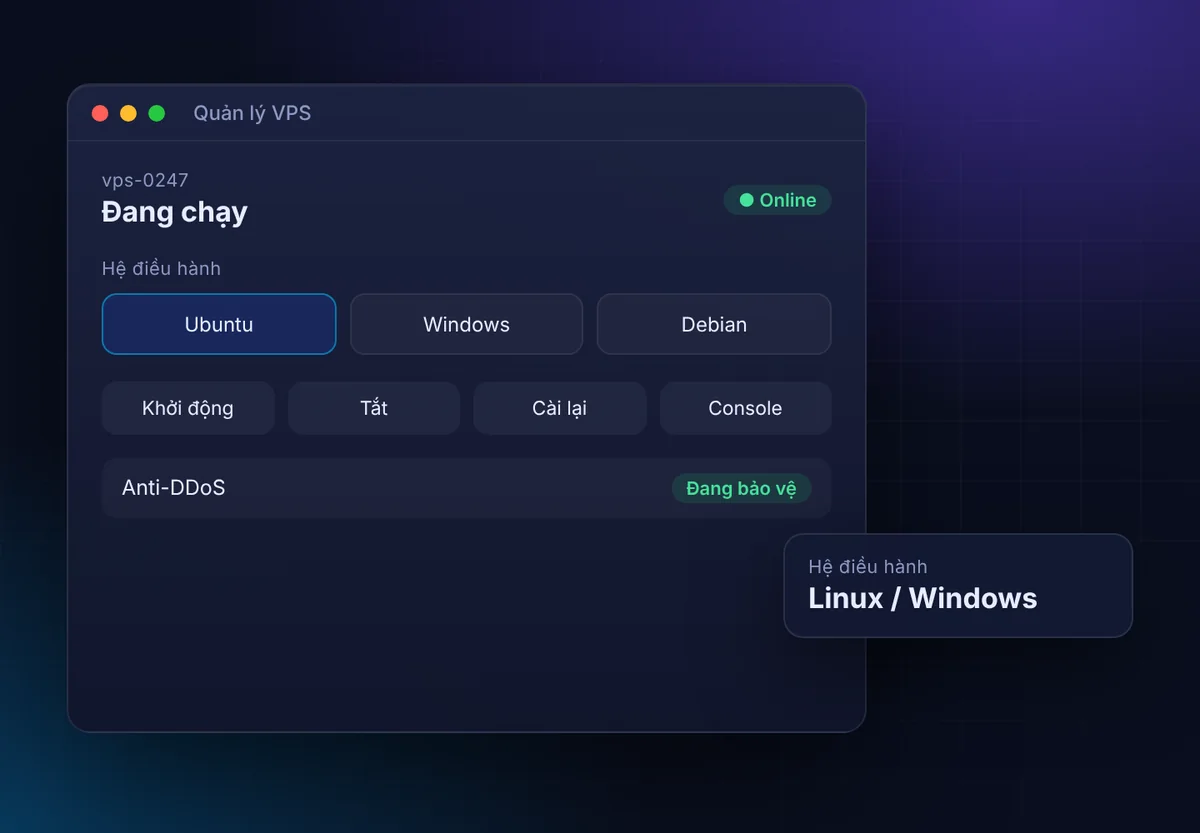Select Ubuntu as the operating system
This screenshot has width=1200, height=833.
pyautogui.click(x=219, y=324)
